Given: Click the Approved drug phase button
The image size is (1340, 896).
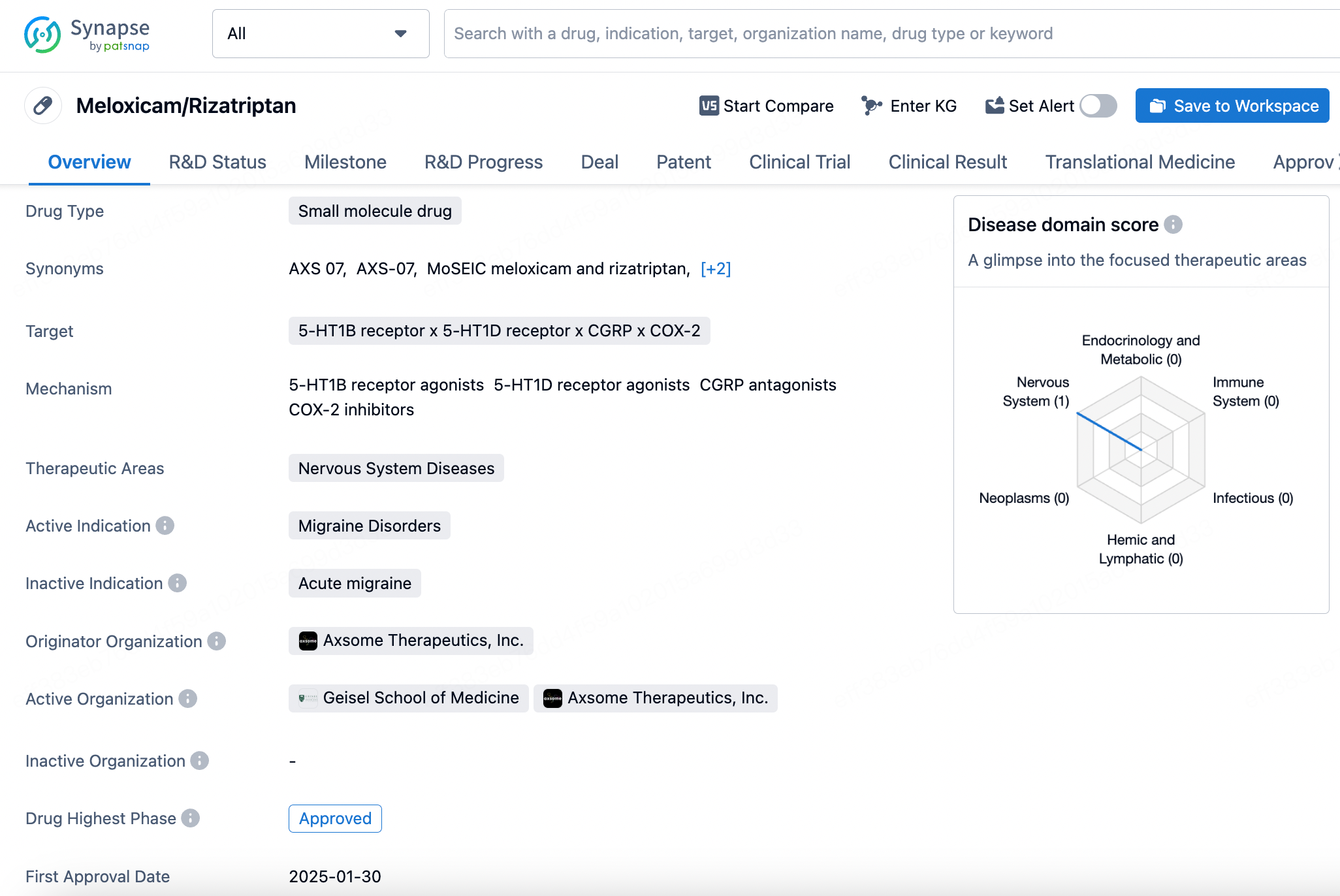Looking at the screenshot, I should coord(334,818).
